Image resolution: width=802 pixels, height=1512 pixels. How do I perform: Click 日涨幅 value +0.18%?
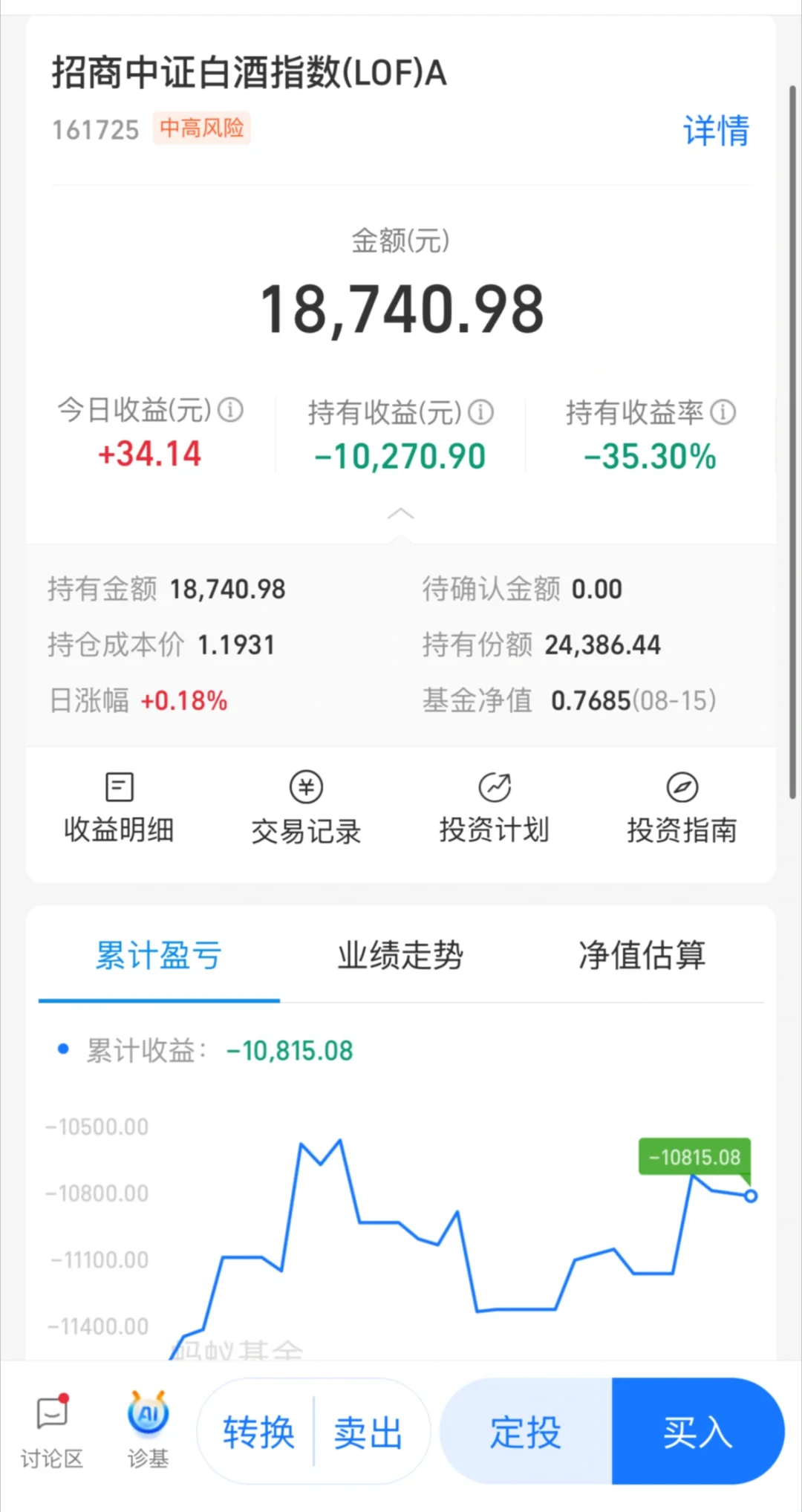coord(184,700)
